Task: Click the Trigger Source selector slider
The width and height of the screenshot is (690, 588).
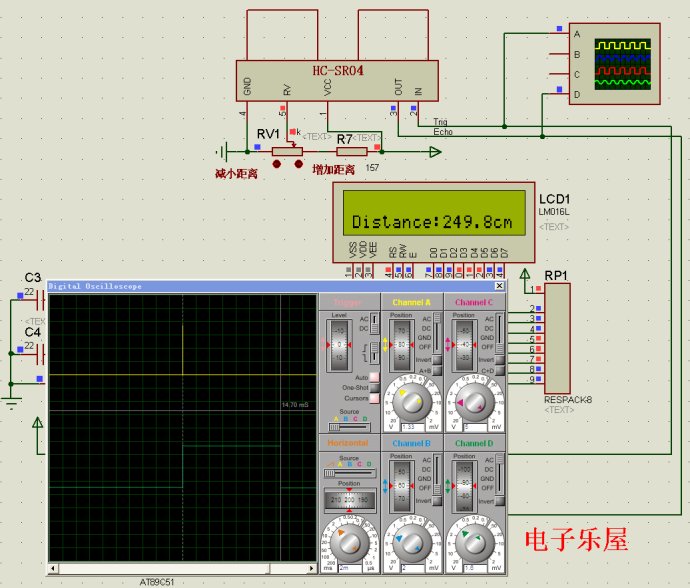Action: (x=349, y=427)
